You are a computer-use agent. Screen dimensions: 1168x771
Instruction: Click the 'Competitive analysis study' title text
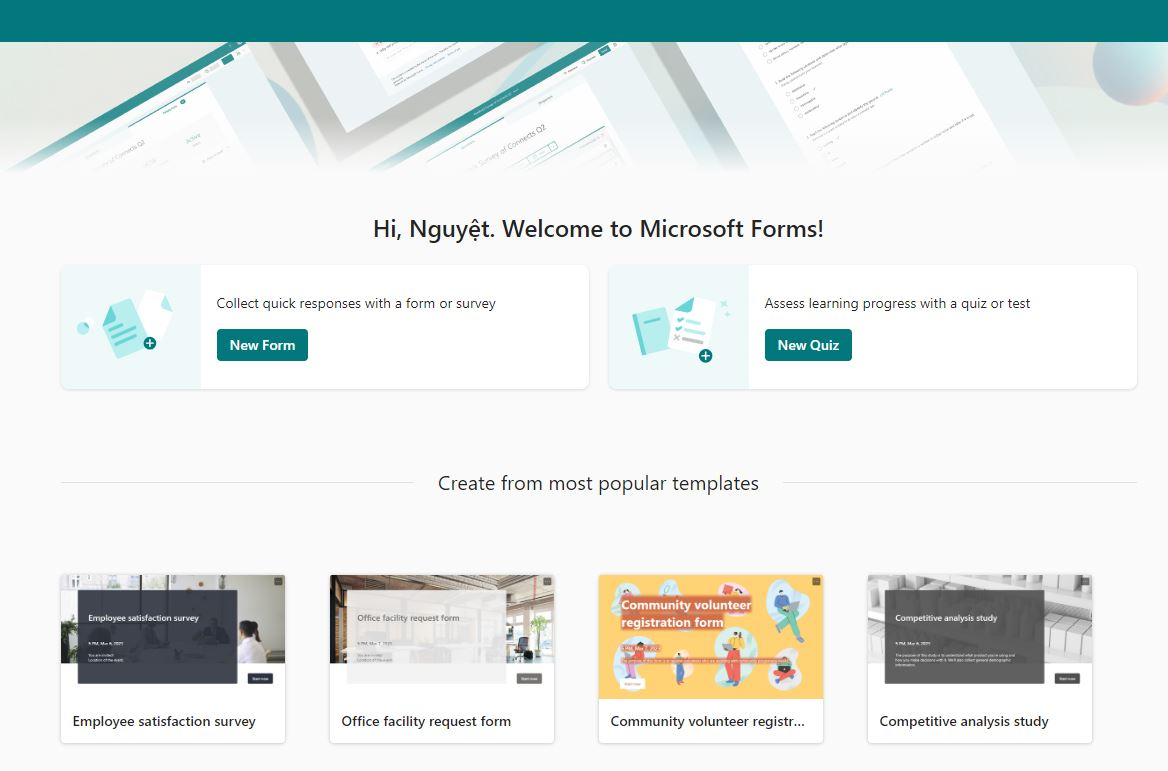point(964,721)
